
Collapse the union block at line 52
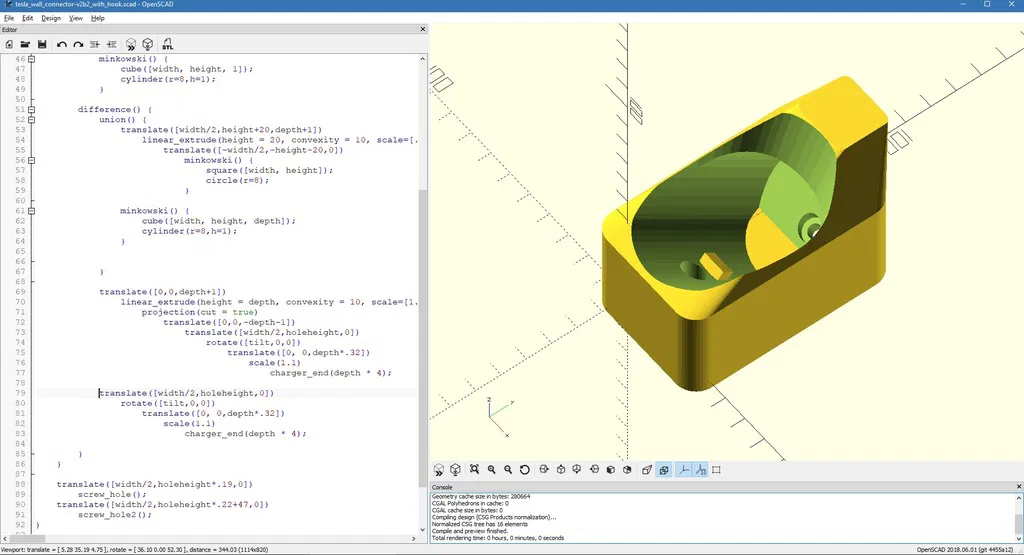(x=31, y=119)
